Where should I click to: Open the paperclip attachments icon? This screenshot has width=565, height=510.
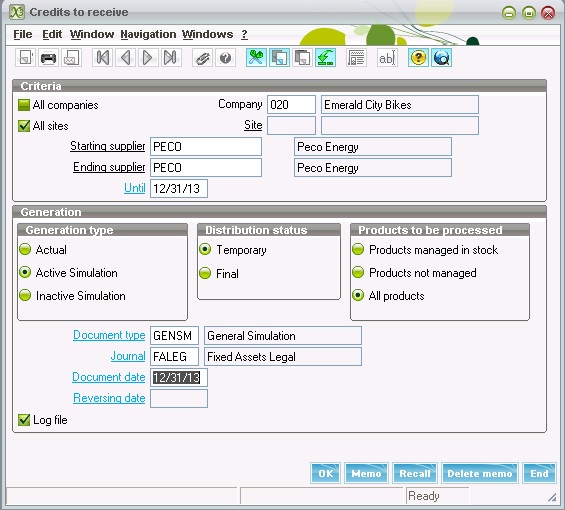pyautogui.click(x=203, y=58)
